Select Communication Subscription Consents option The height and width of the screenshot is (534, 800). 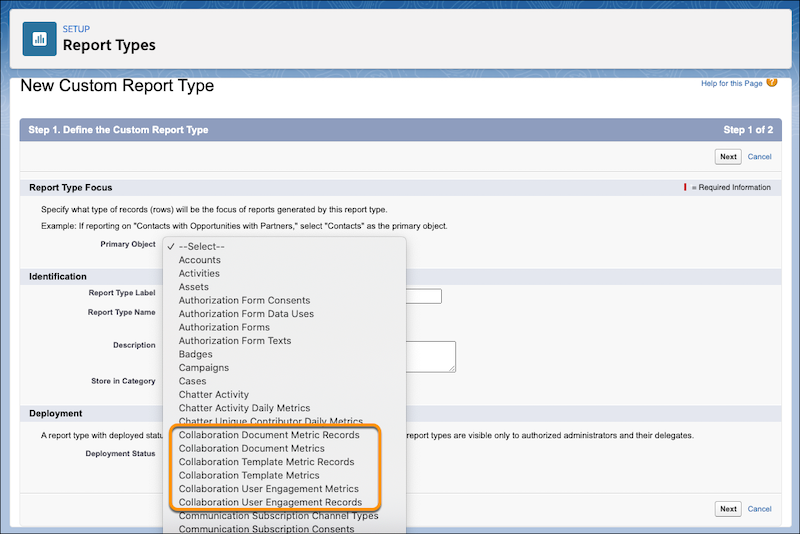pos(284,529)
